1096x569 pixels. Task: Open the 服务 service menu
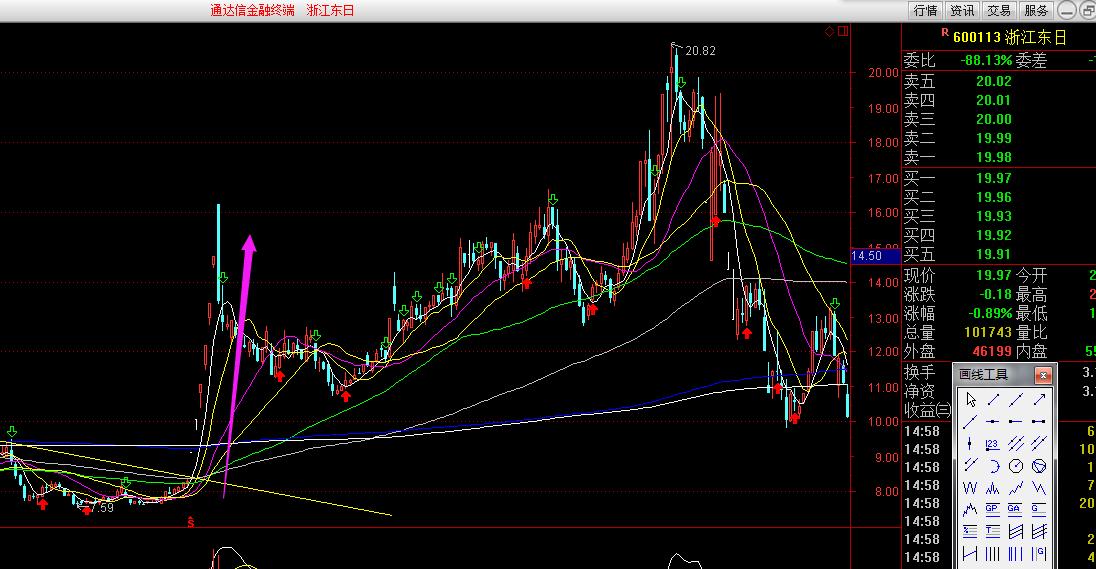click(x=1036, y=10)
